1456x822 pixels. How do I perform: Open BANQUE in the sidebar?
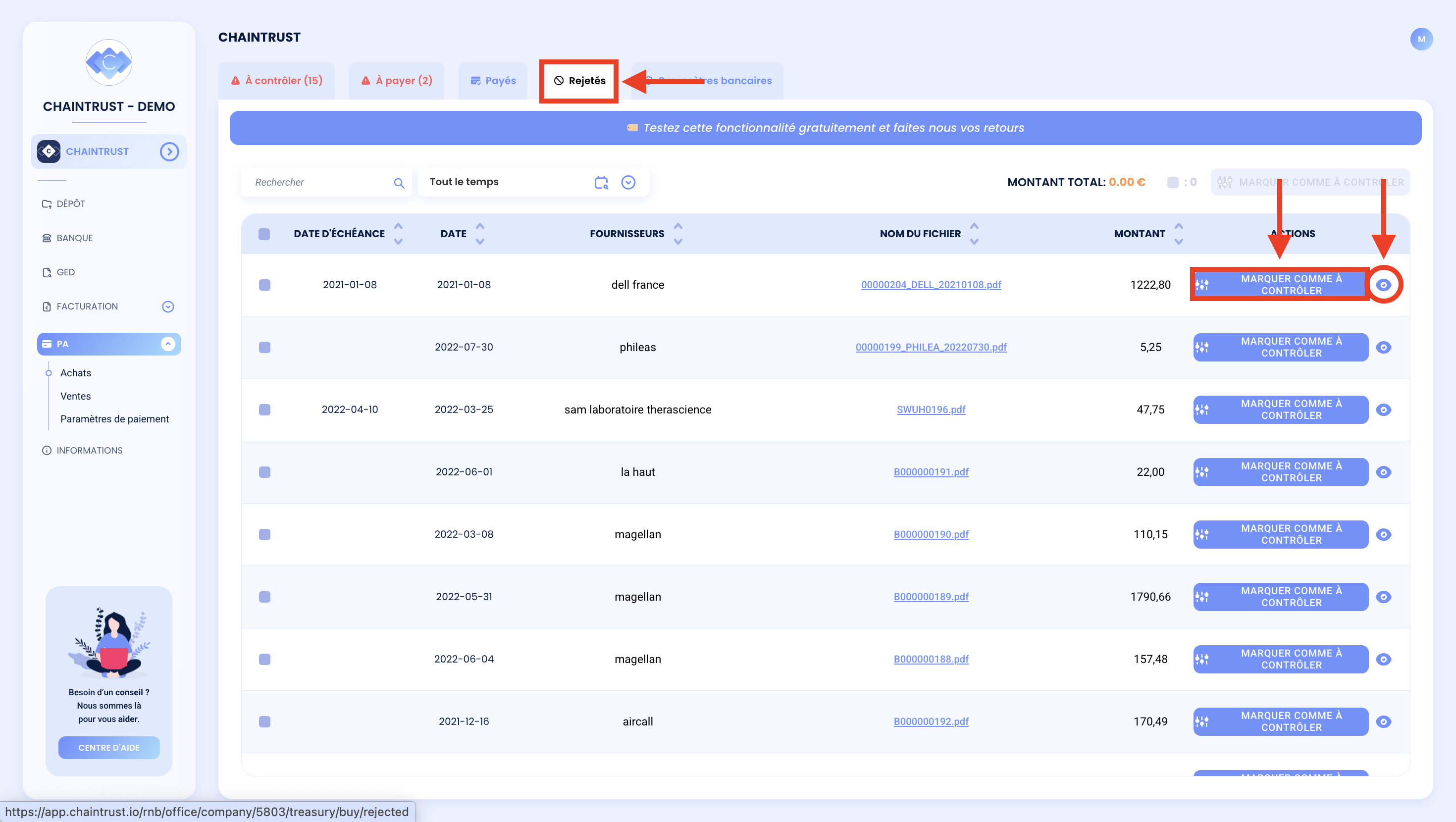coord(67,238)
